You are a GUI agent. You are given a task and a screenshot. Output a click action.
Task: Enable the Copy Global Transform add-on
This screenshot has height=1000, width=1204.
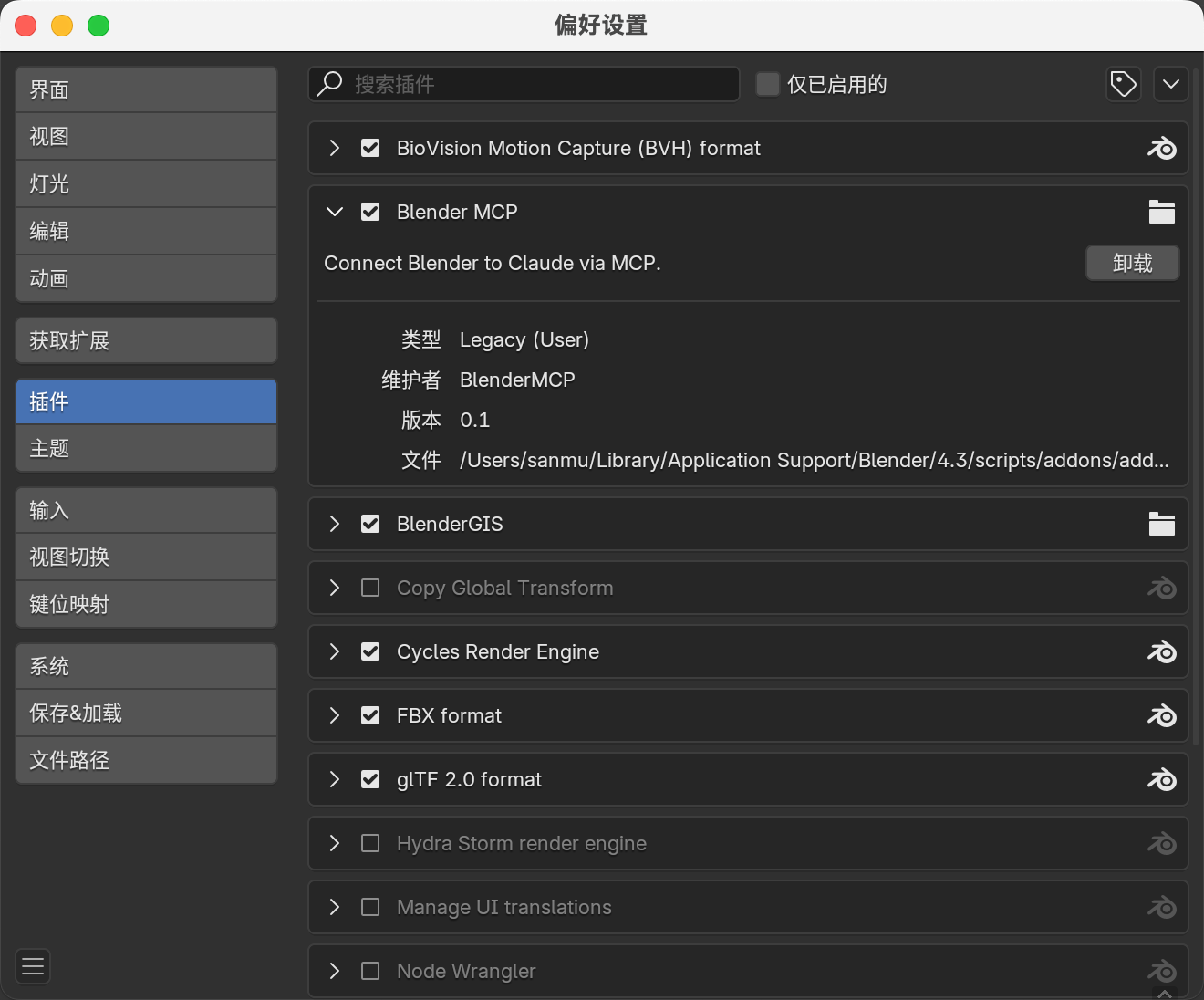(370, 588)
